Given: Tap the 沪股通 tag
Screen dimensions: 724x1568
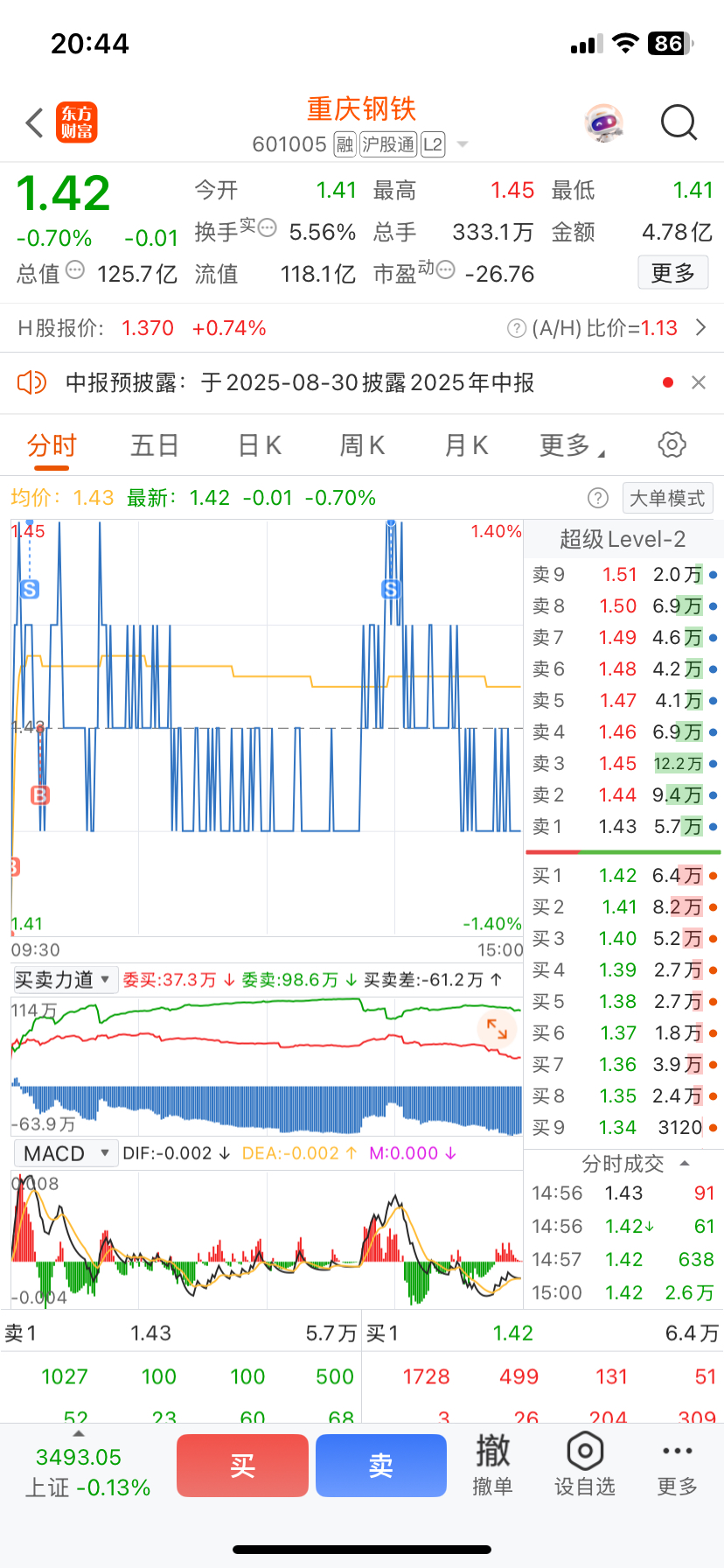Looking at the screenshot, I should [388, 144].
